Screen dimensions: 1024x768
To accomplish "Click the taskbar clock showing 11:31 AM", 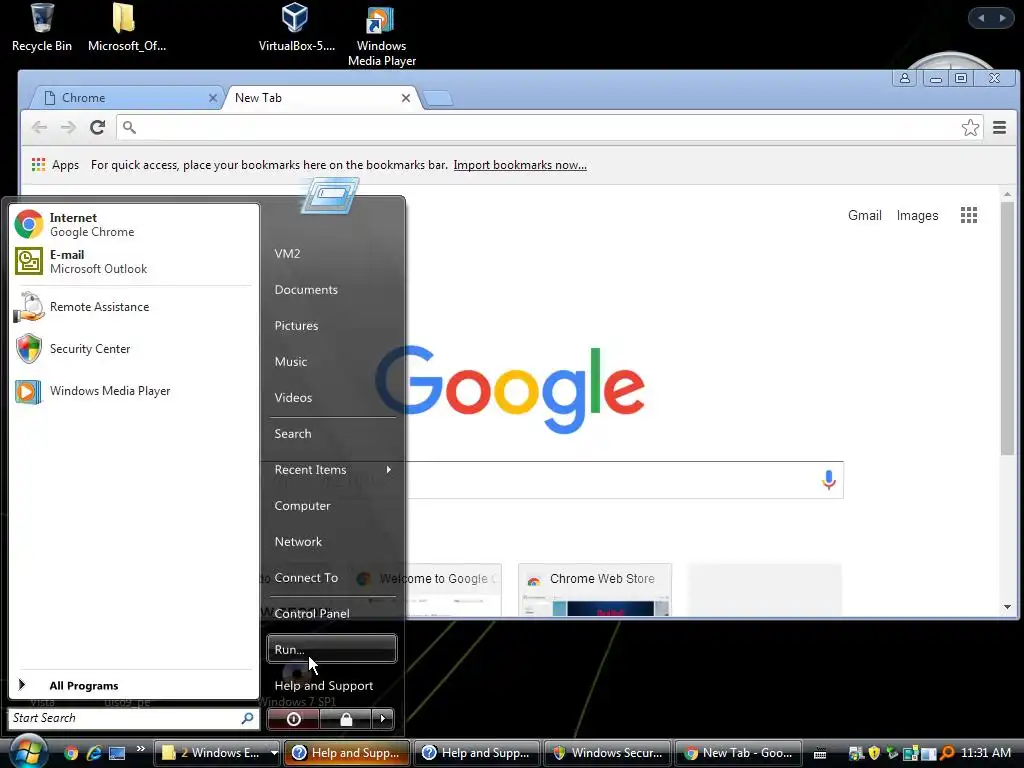I will click(x=985, y=753).
